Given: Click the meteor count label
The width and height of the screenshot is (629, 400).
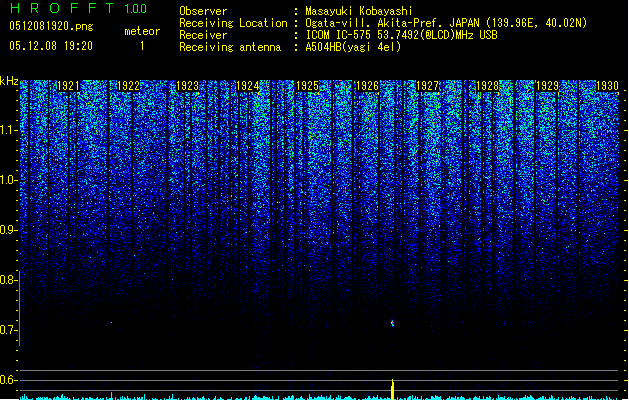Looking at the screenshot, I should point(142,31).
